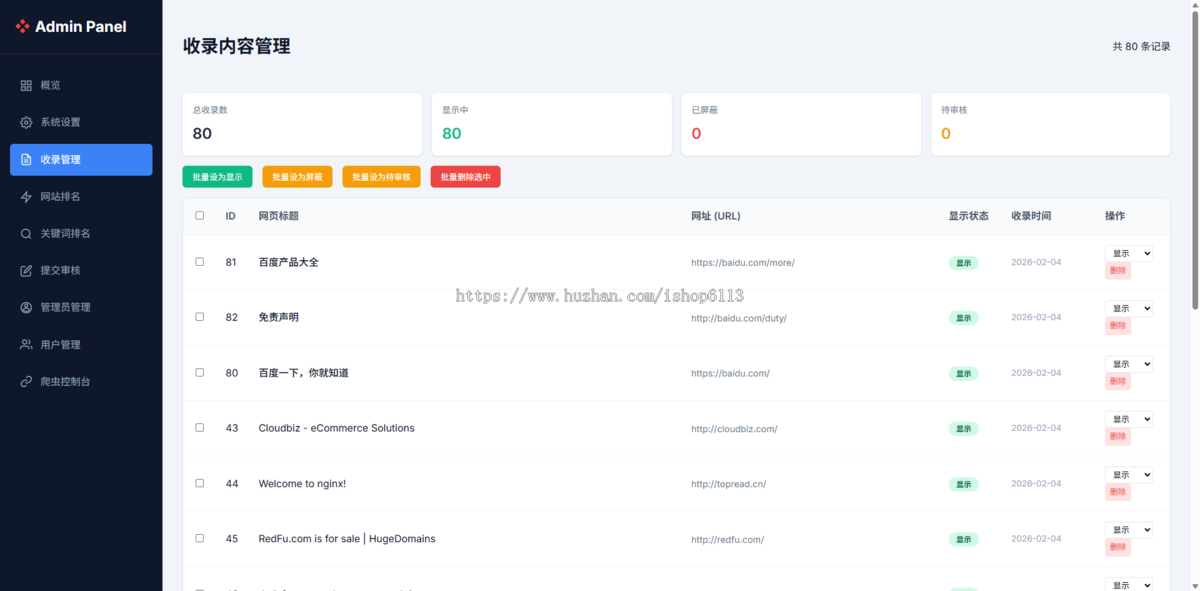Tick the checkbox for RedFu.com row
Image resolution: width=1200 pixels, height=591 pixels.
click(x=200, y=538)
